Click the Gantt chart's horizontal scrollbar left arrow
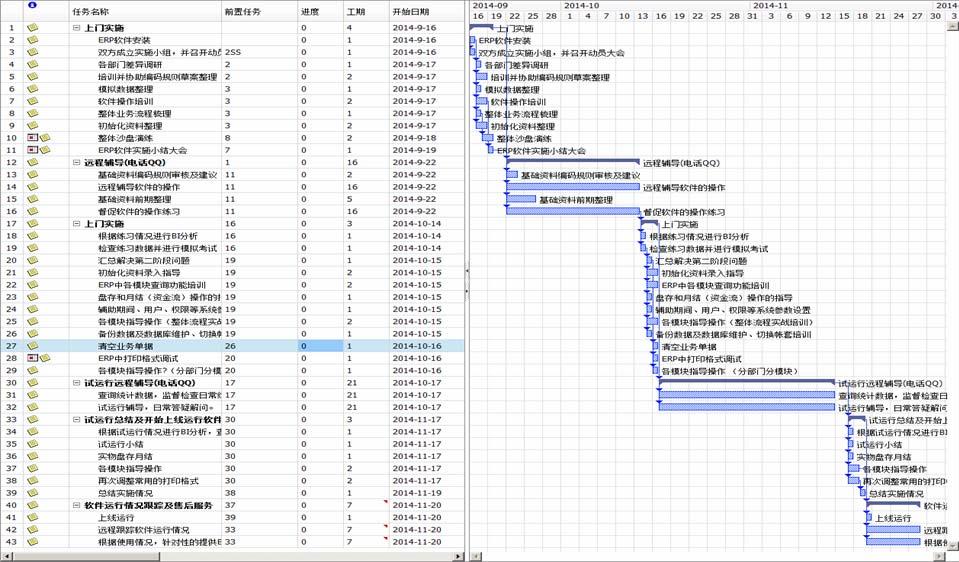959x562 pixels. click(x=474, y=556)
